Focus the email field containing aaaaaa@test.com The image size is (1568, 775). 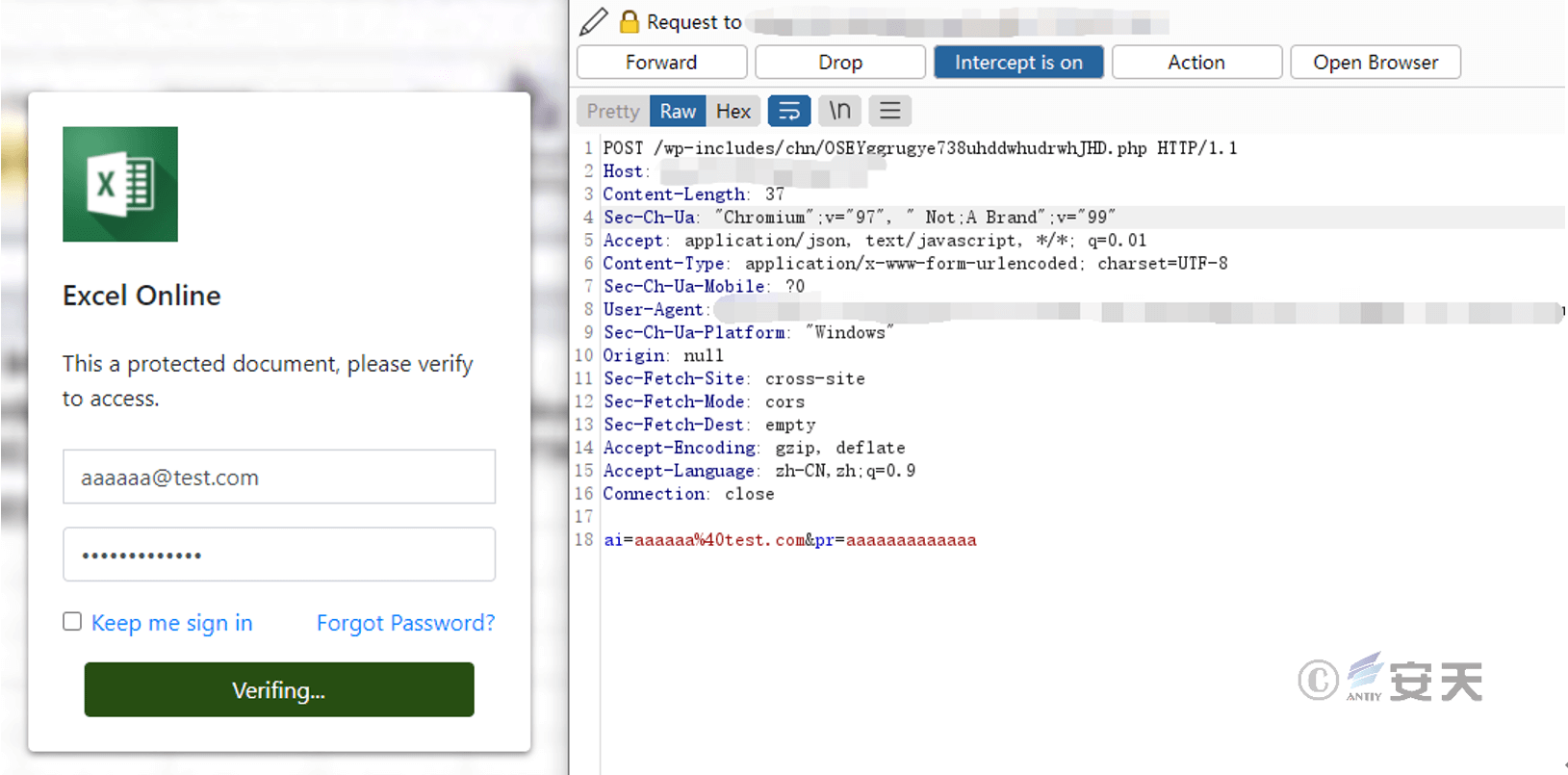279,477
